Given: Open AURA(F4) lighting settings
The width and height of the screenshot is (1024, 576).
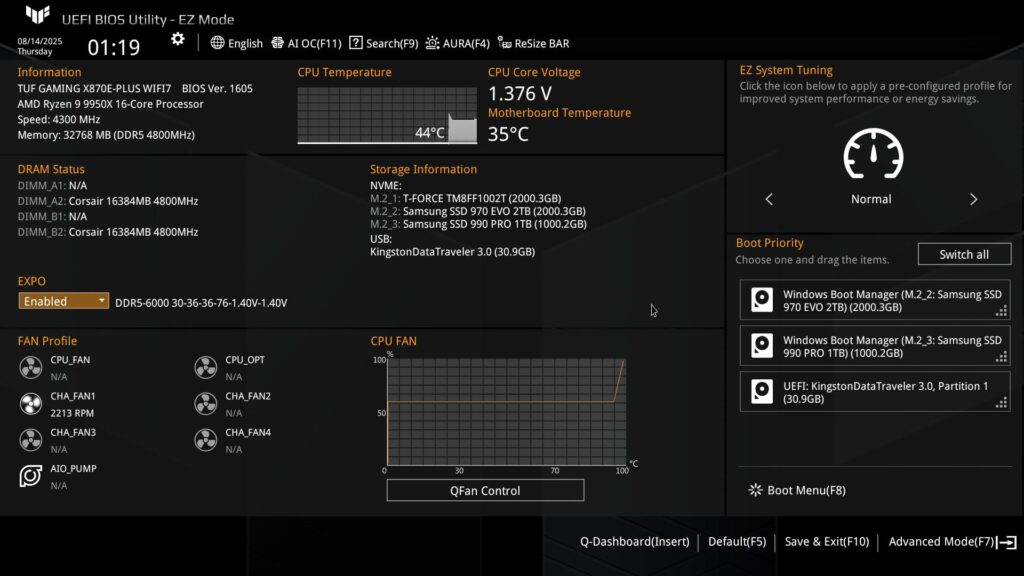Looking at the screenshot, I should [457, 43].
